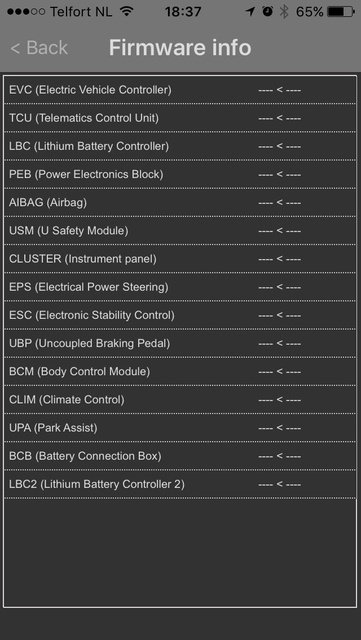Image resolution: width=361 pixels, height=640 pixels.
Task: Select the LBC Lithium Battery Controller row
Action: (180, 146)
